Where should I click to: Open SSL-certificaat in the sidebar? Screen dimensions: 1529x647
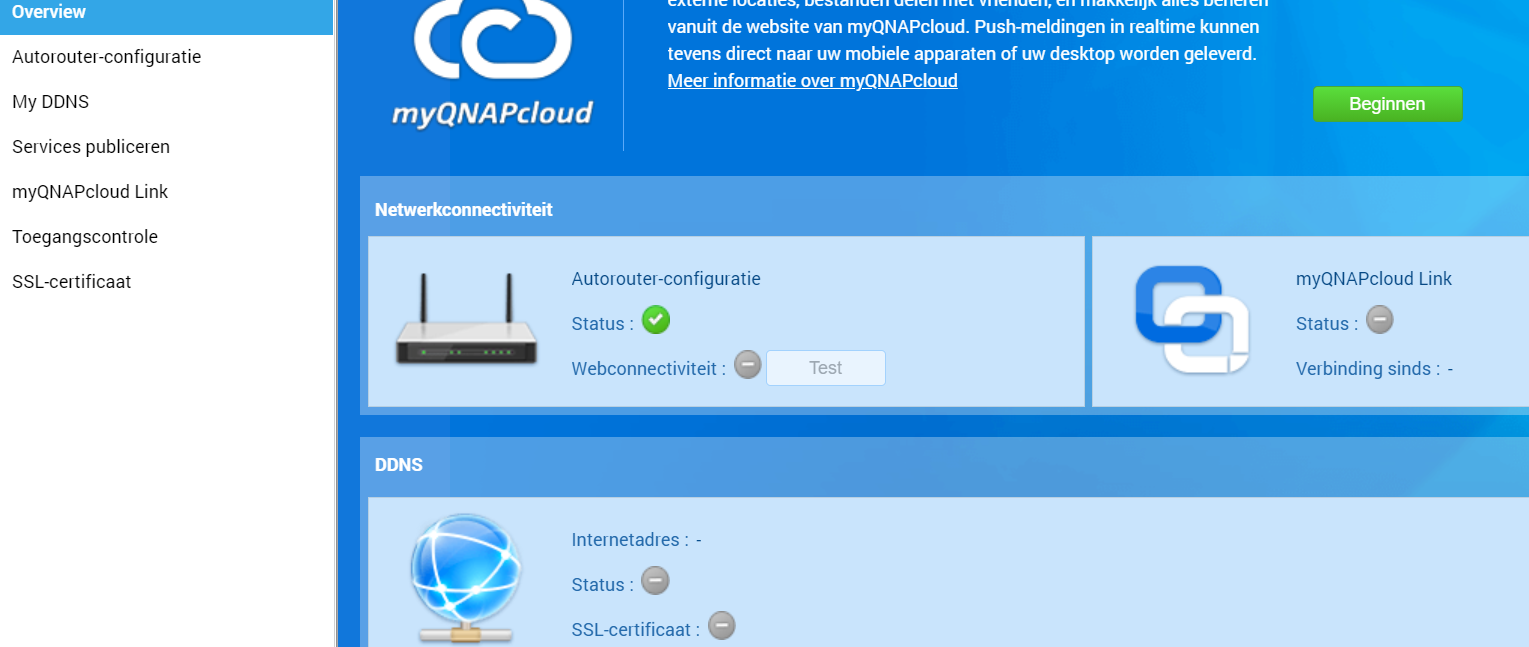(71, 282)
